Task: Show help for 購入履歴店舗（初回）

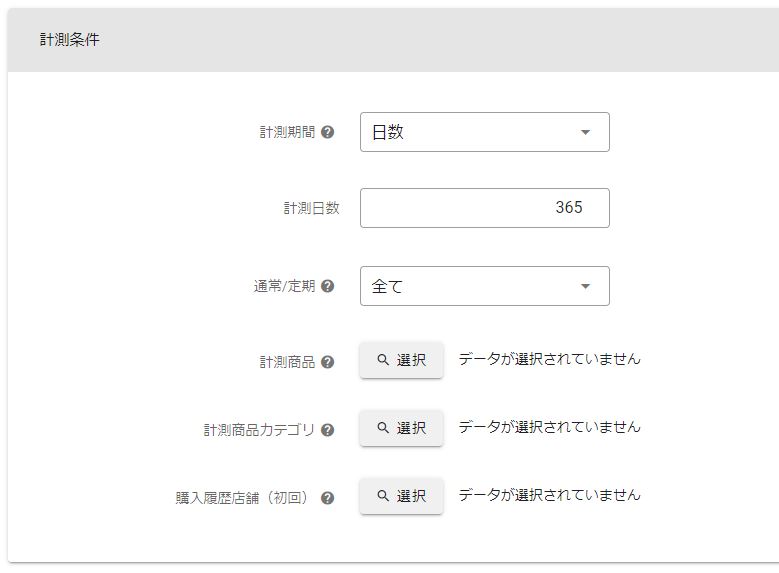Action: [x=328, y=498]
